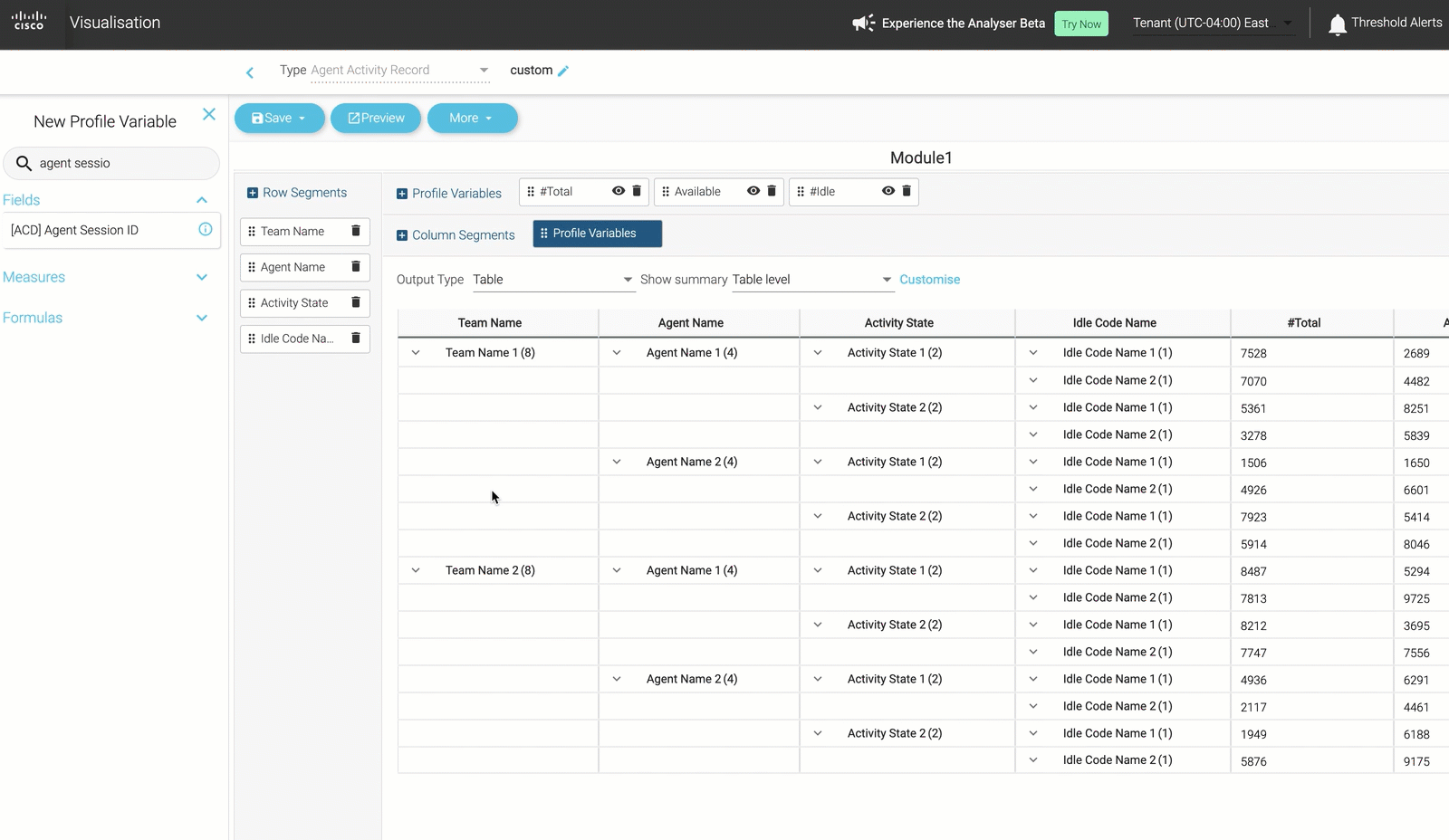Image resolution: width=1449 pixels, height=840 pixels.
Task: Click the add icon next to Profile Variables
Action: pos(401,193)
